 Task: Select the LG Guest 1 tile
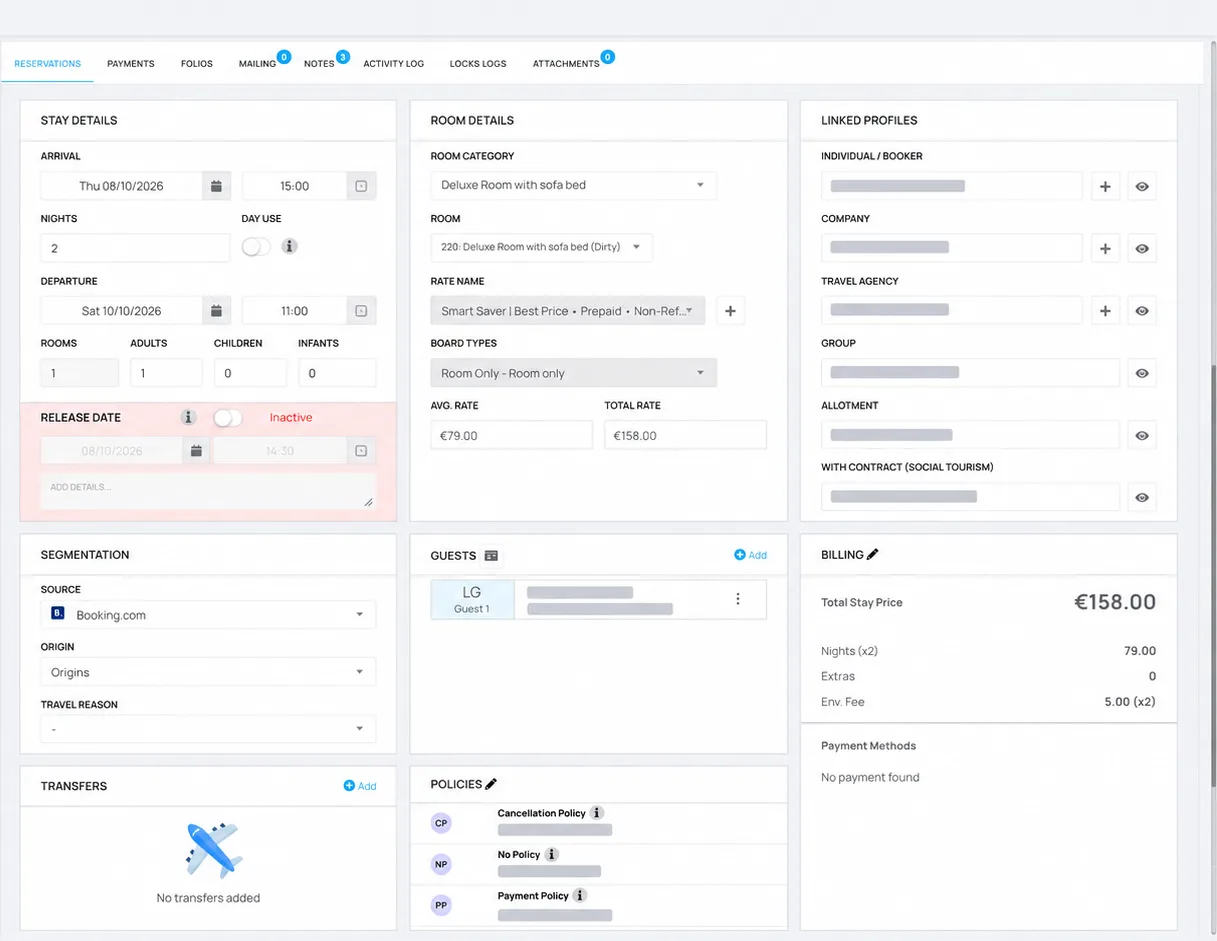coord(472,599)
